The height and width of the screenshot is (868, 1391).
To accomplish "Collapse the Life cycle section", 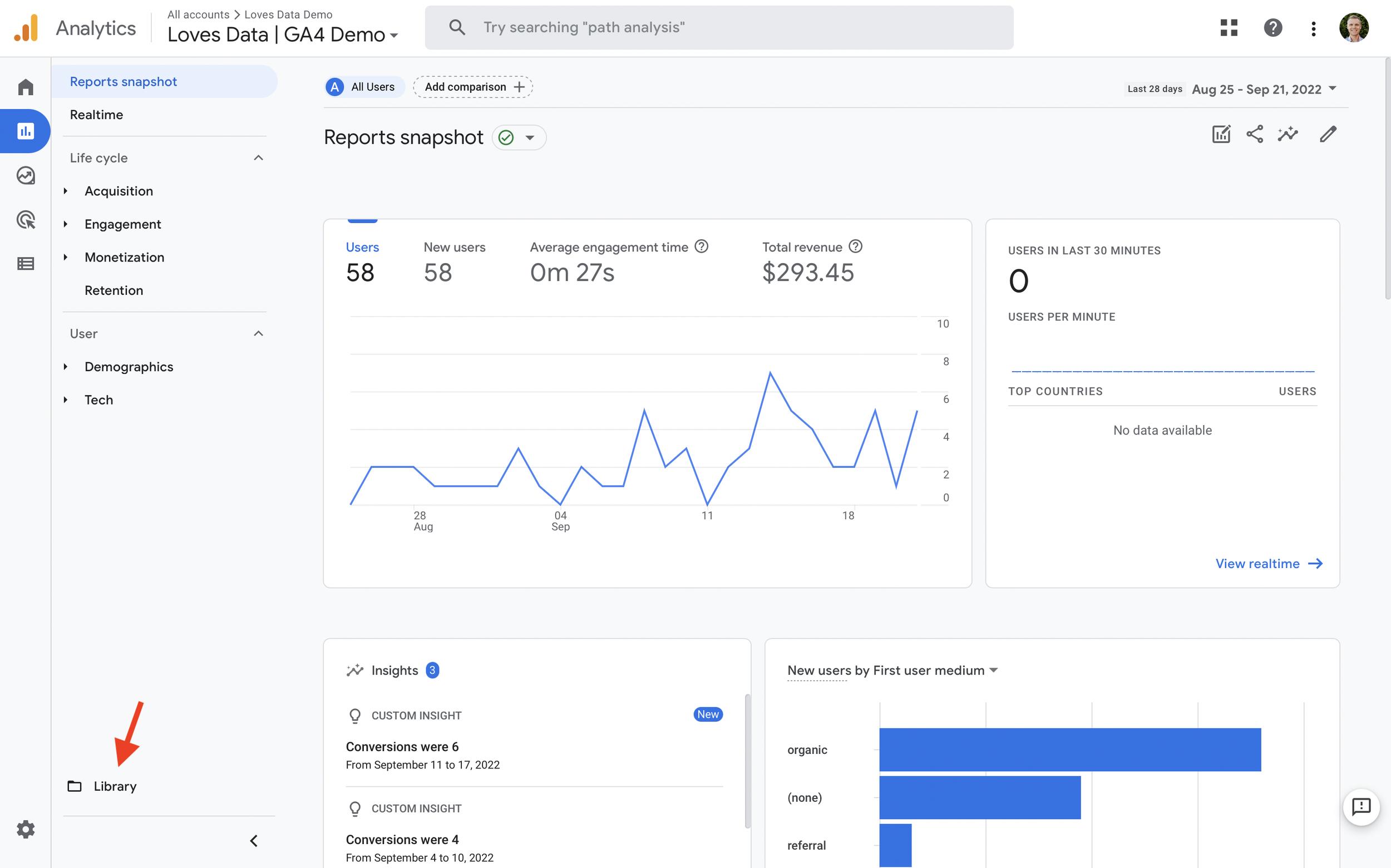I will click(x=258, y=158).
